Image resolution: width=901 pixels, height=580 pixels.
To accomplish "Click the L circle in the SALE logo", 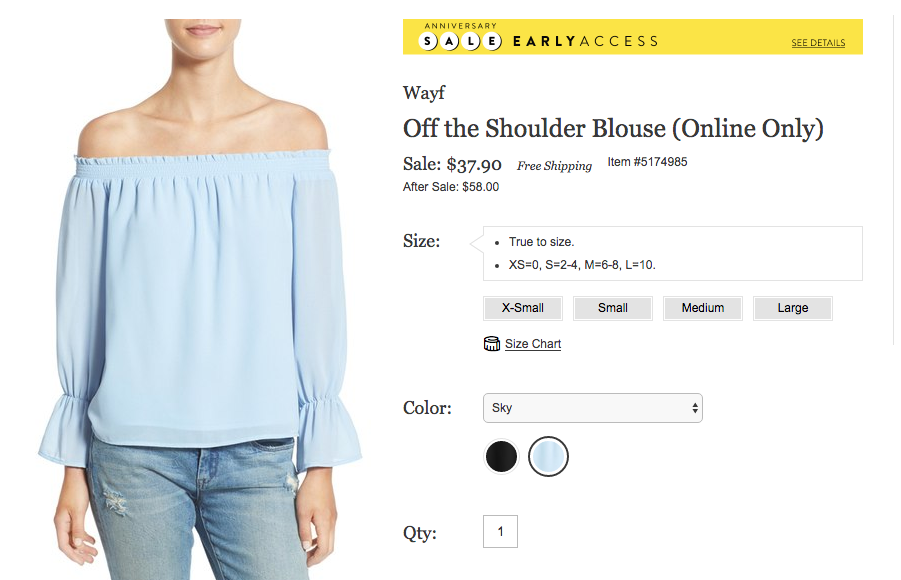I will [471, 41].
